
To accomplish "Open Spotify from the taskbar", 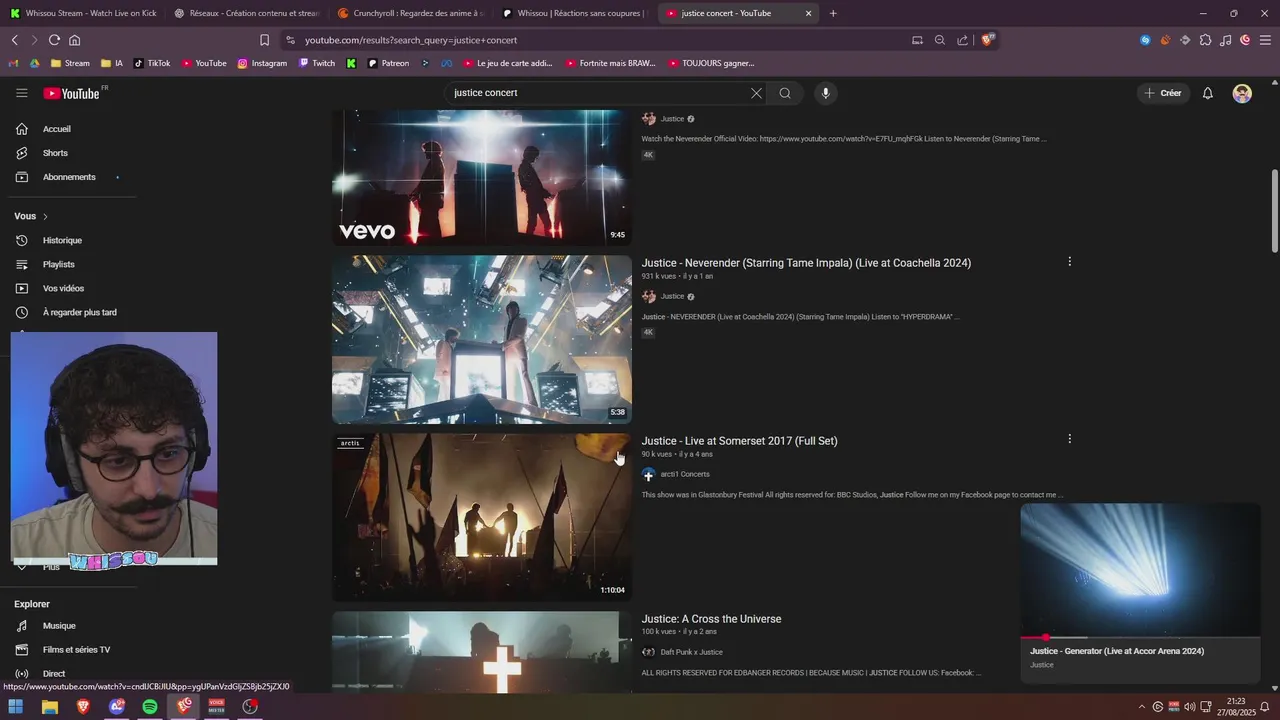I will click(150, 706).
